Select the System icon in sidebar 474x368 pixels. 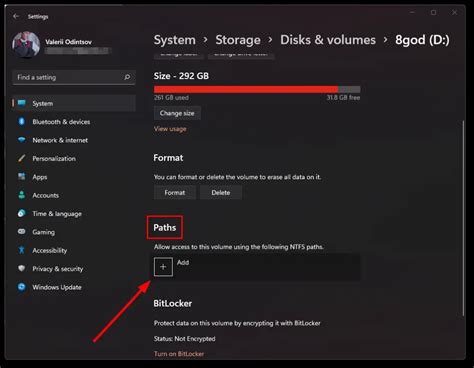(x=22, y=103)
